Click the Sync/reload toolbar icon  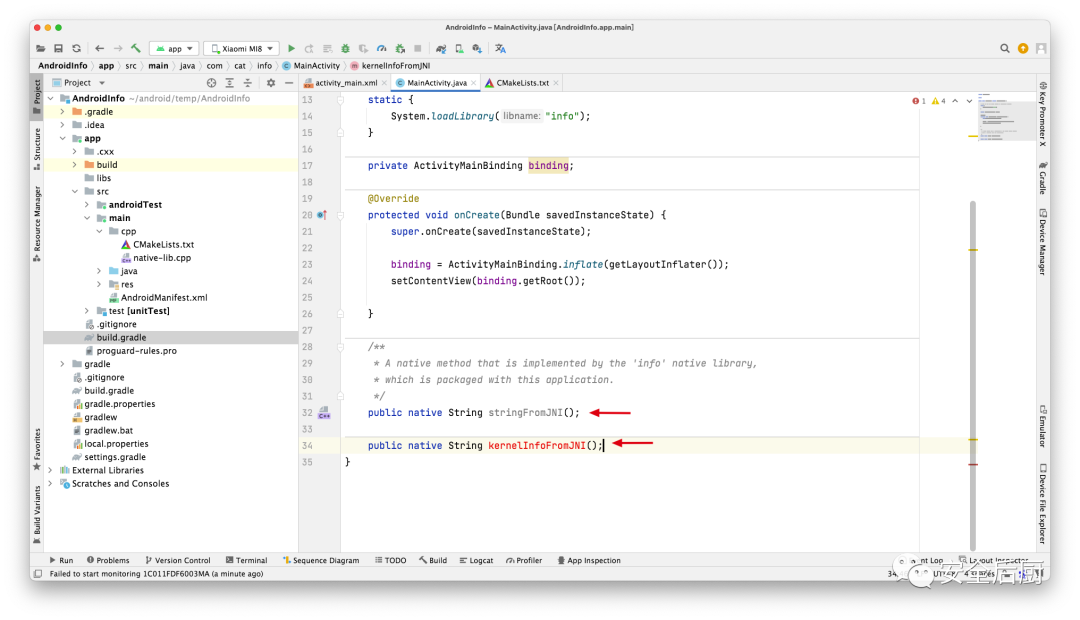[77, 48]
